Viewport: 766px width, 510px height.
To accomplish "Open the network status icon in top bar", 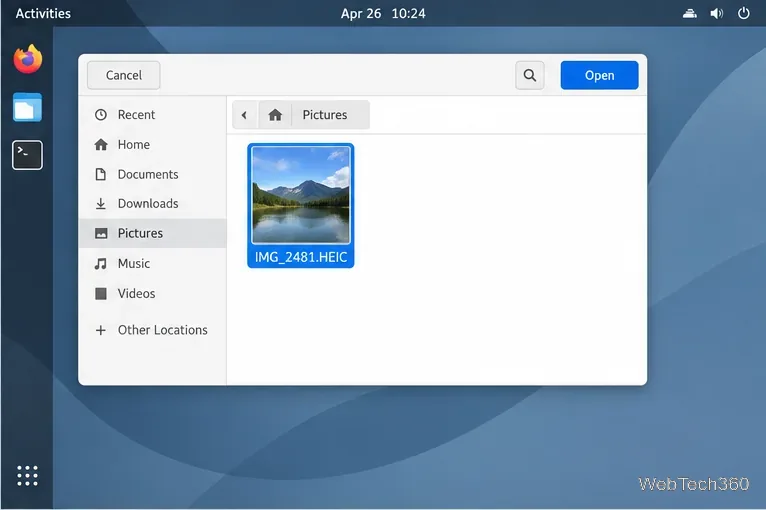I will [689, 13].
